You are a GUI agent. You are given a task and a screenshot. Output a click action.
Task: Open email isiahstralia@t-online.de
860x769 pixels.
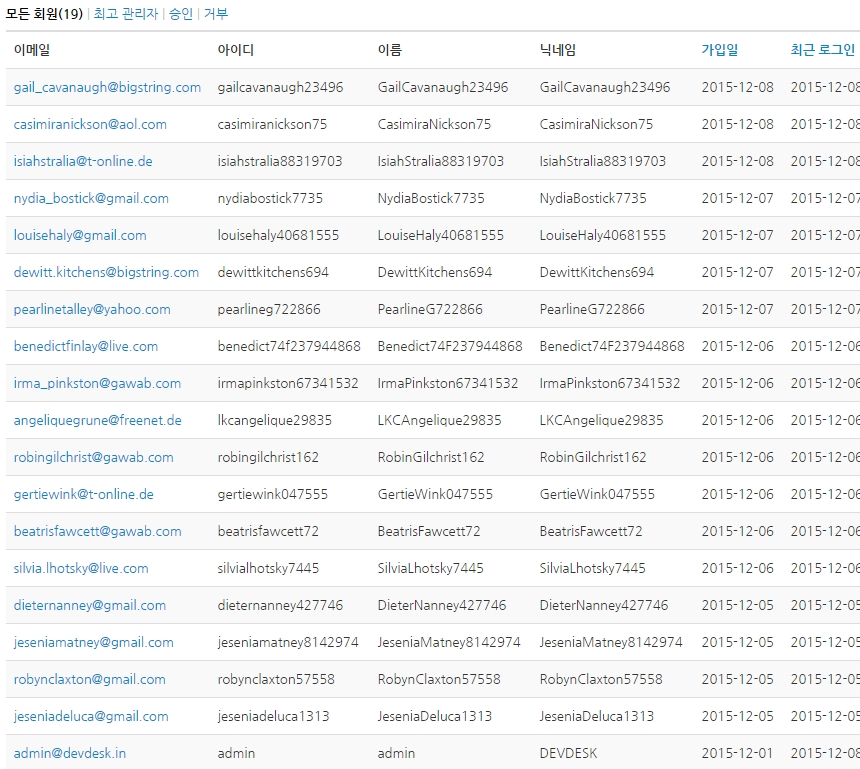(x=83, y=161)
